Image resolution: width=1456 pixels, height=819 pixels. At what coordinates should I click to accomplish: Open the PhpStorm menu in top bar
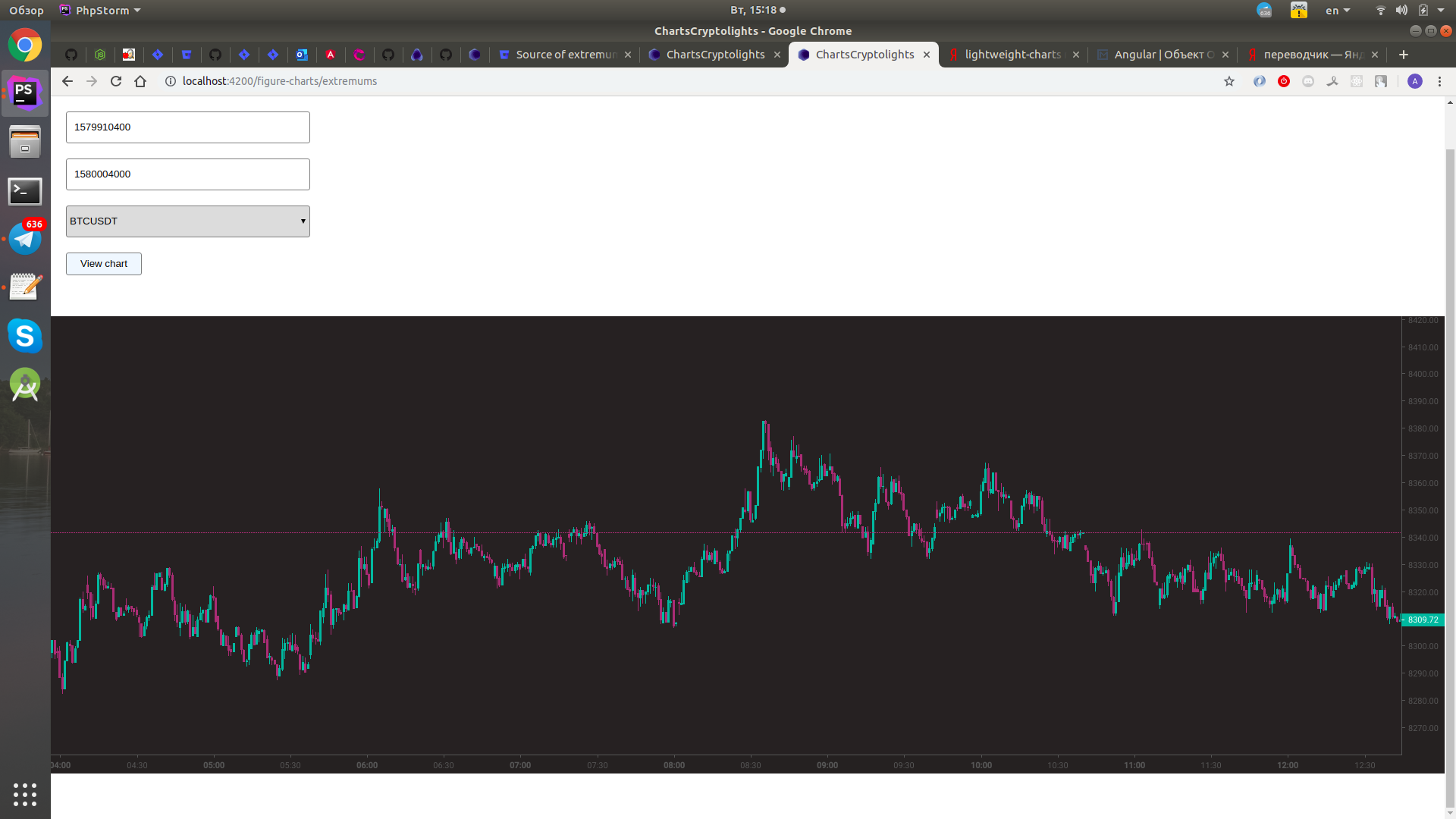[x=99, y=10]
